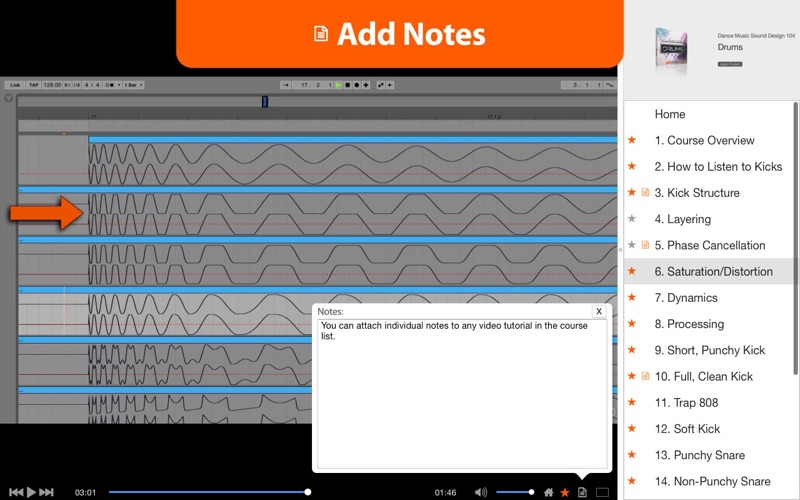The width and height of the screenshot is (800, 500).
Task: Close the Notes popup with X
Action: [x=599, y=311]
